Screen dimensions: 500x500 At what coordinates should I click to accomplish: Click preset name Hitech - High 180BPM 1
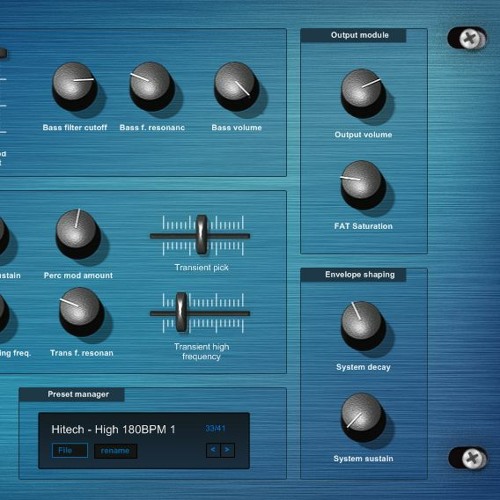click(x=113, y=429)
